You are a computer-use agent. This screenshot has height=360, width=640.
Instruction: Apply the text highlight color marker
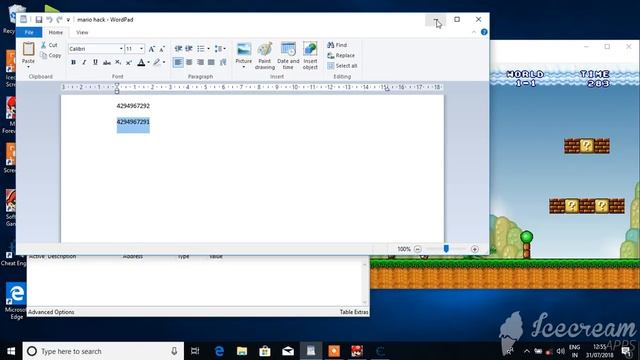coord(157,62)
